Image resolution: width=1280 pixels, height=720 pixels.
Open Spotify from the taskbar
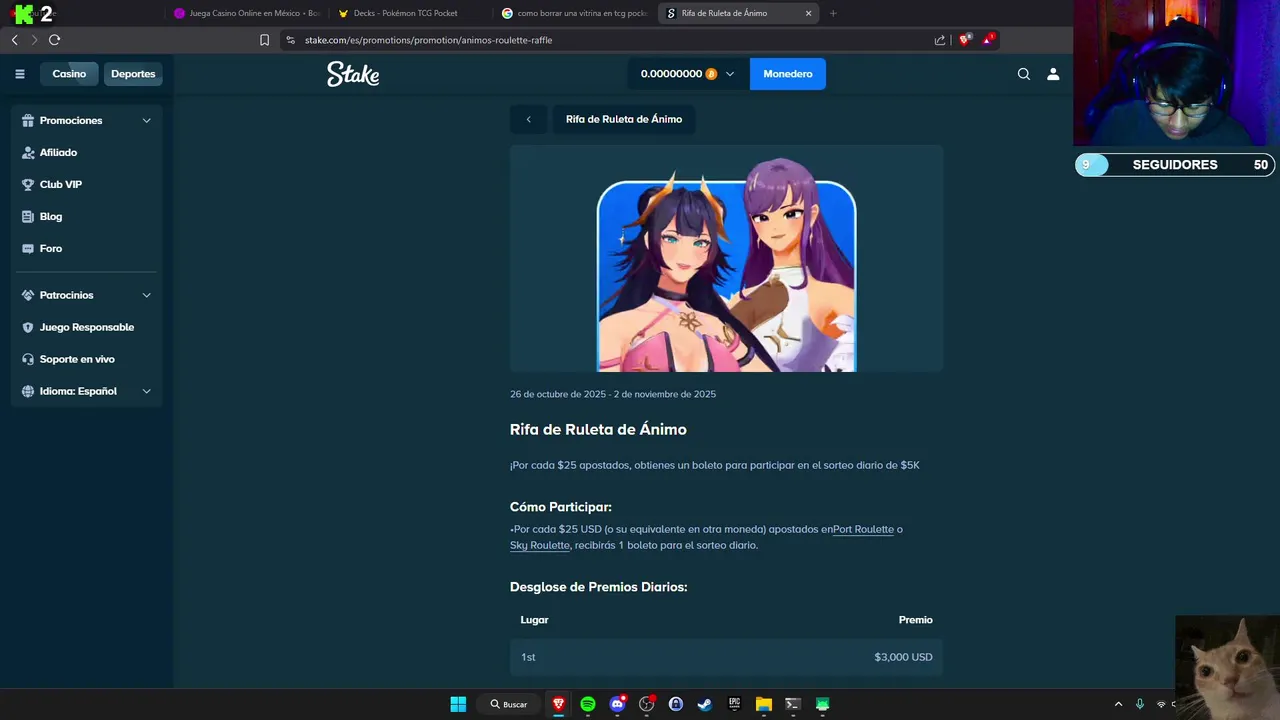point(588,704)
